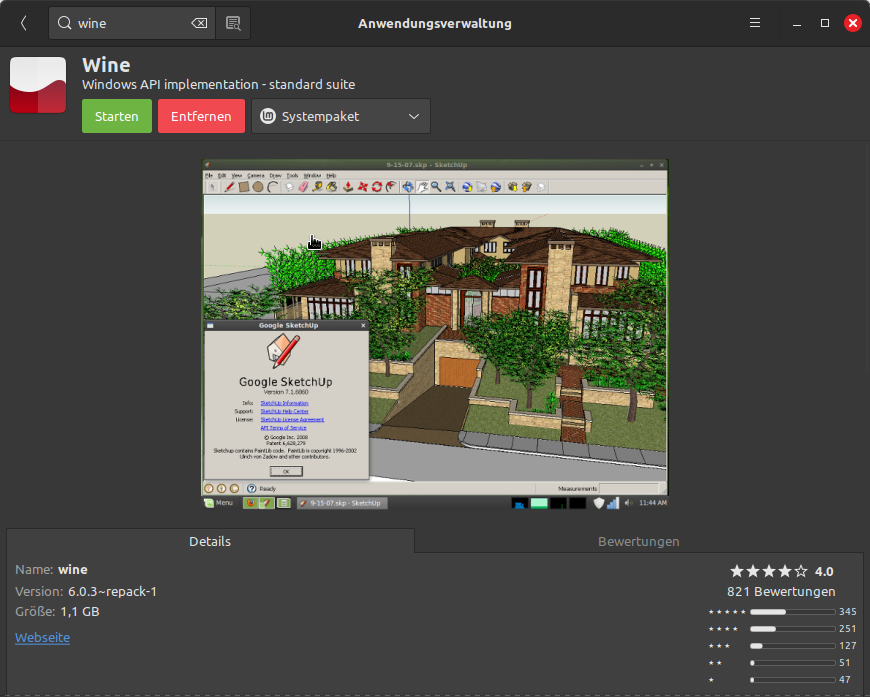Maximize the Anwendungsverwaltung window
Image resolution: width=870 pixels, height=697 pixels.
[x=825, y=23]
